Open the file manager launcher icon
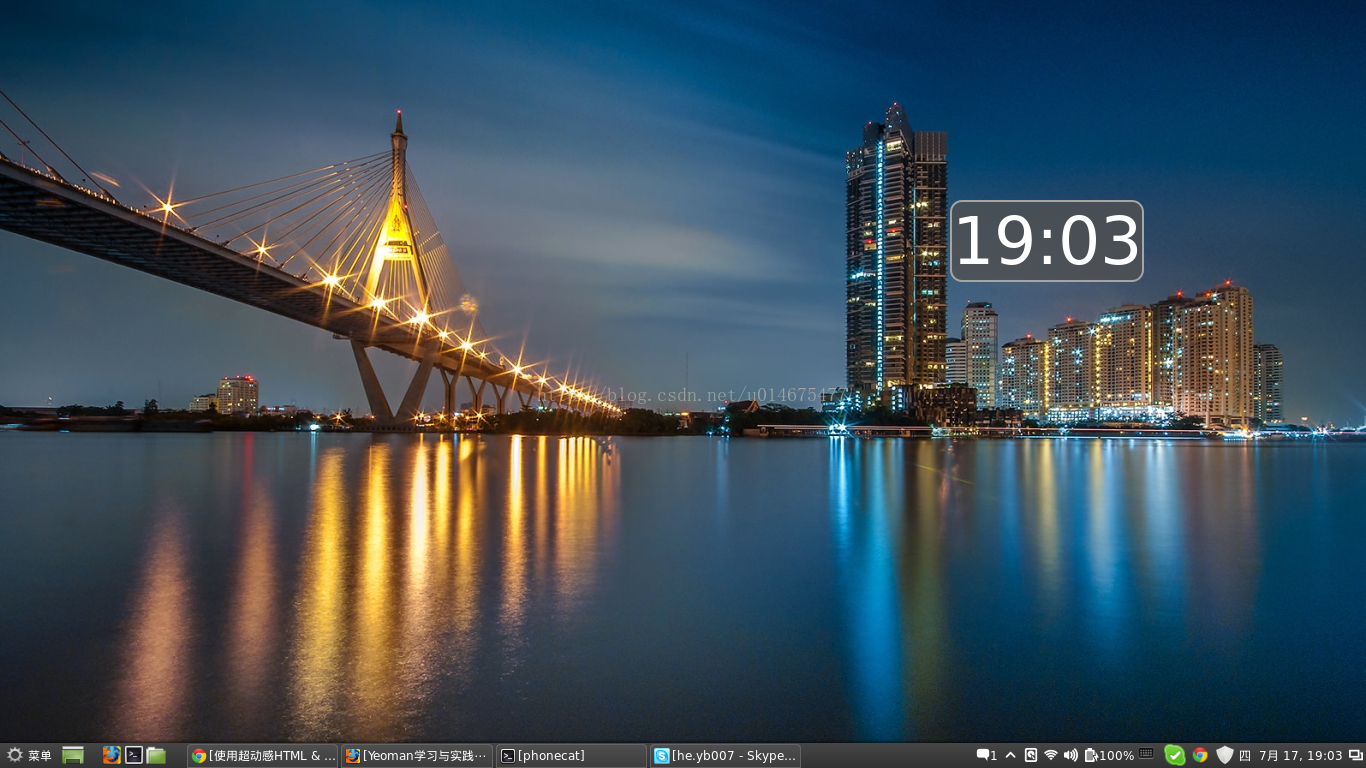This screenshot has width=1366, height=768. coord(156,755)
